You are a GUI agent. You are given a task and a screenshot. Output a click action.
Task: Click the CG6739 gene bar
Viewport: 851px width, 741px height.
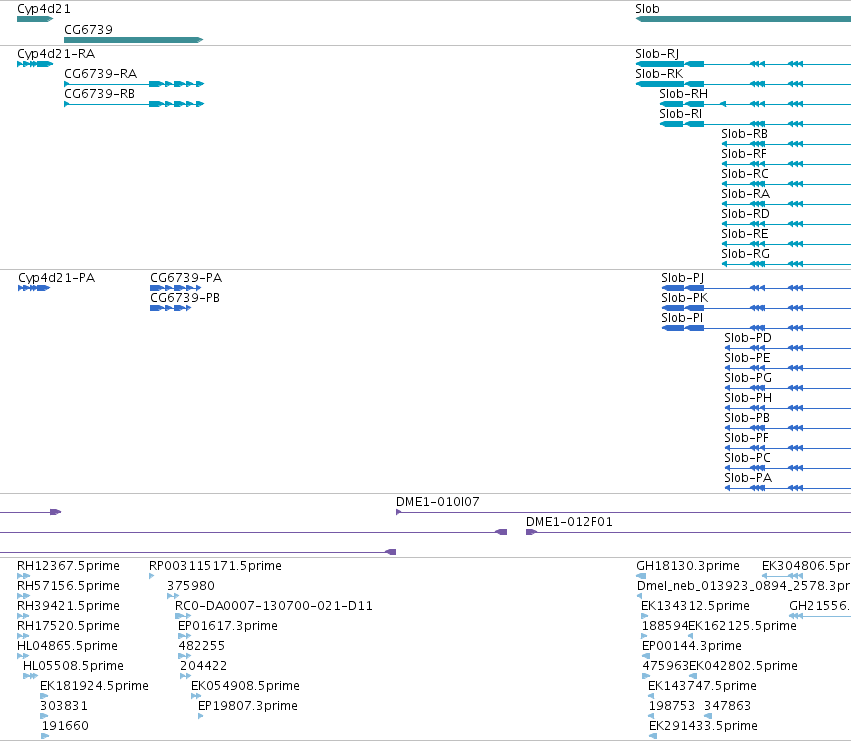134,40
